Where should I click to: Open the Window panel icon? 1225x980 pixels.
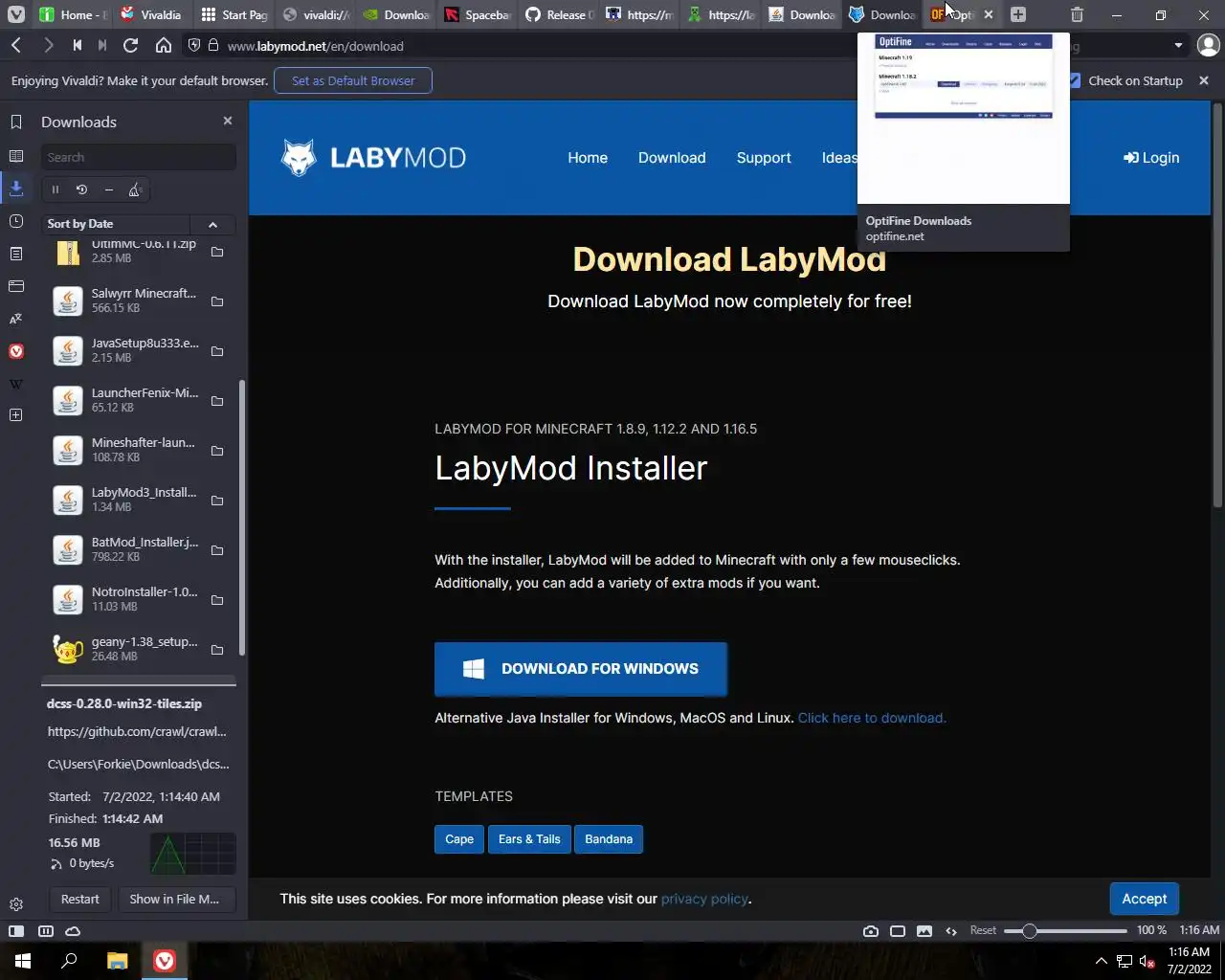coord(16,286)
